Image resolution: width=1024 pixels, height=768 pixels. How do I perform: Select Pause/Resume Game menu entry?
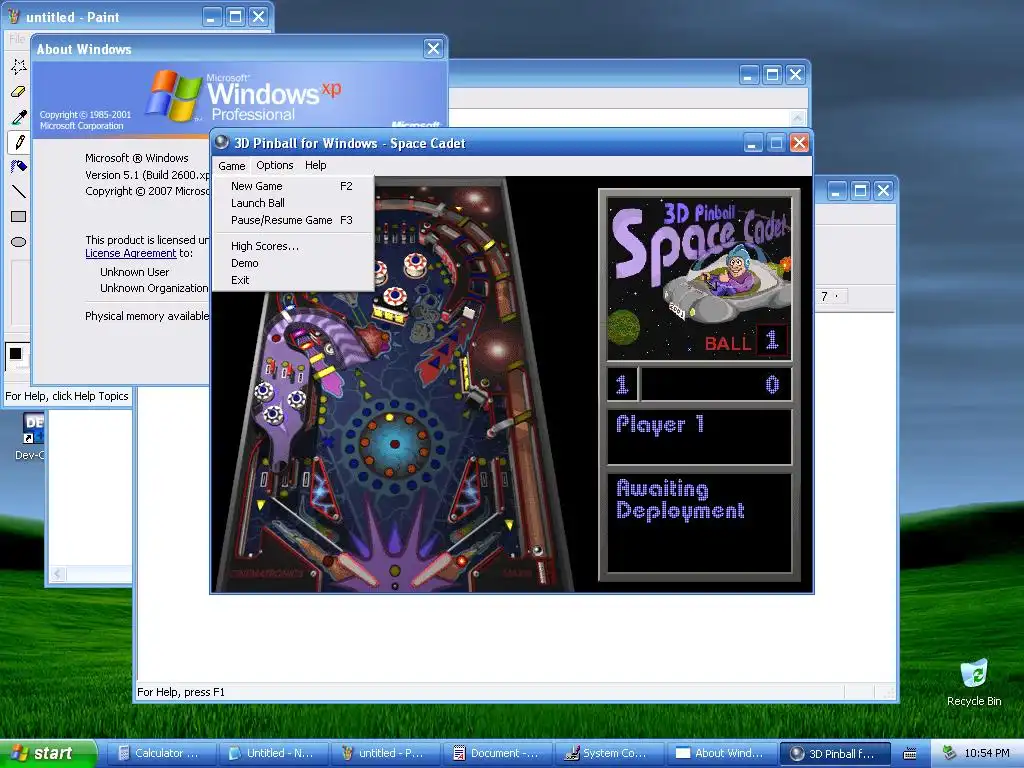click(x=293, y=220)
